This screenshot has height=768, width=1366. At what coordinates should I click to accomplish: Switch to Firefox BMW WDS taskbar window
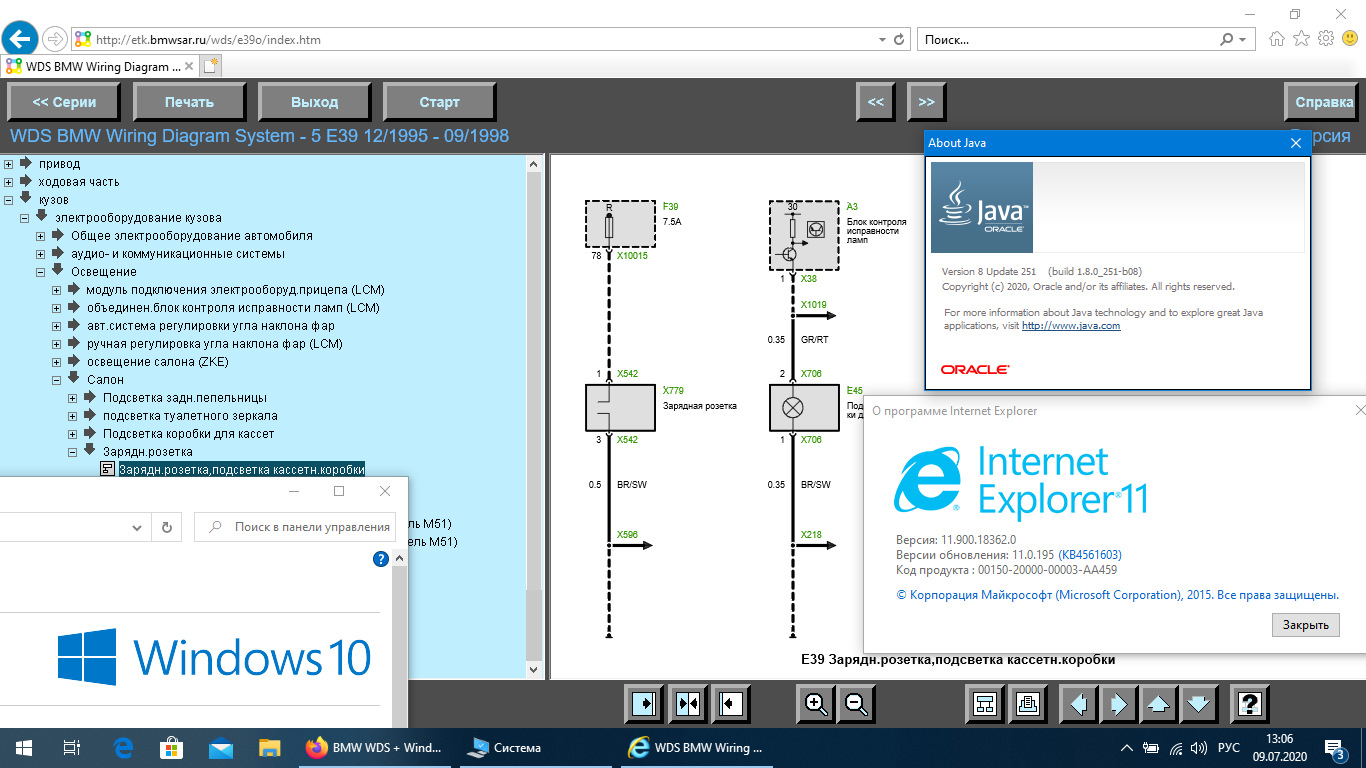point(377,747)
